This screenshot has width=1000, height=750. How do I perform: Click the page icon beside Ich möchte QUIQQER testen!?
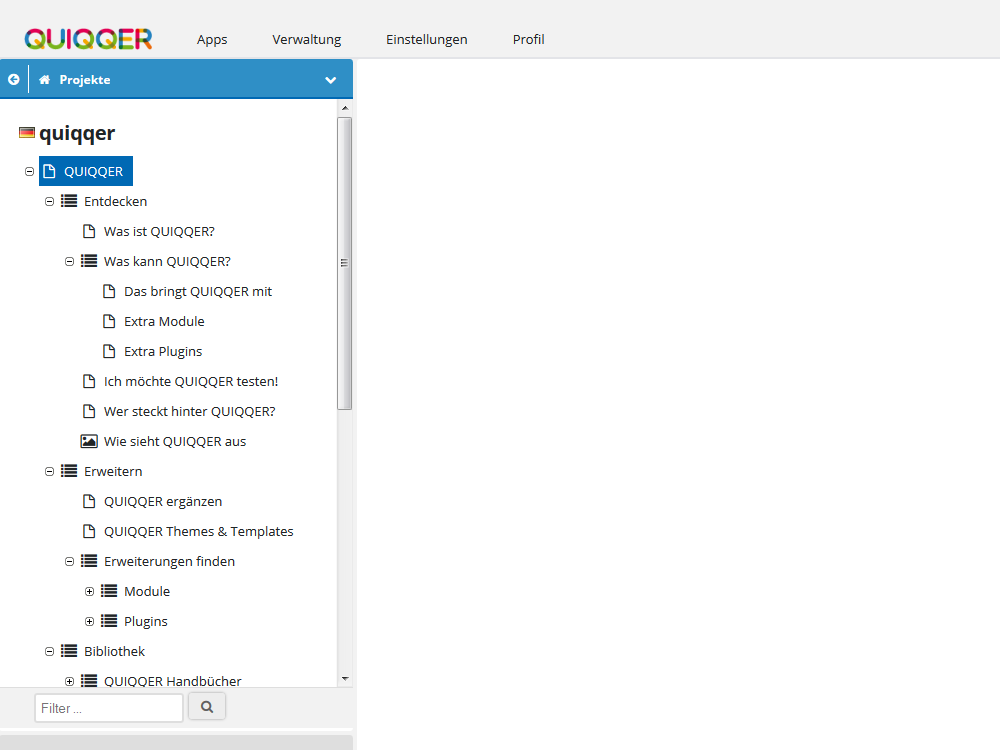[89, 381]
